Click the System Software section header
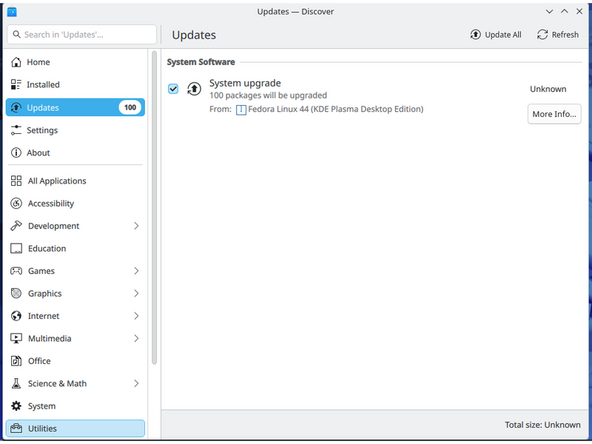592x444 pixels. pos(201,62)
